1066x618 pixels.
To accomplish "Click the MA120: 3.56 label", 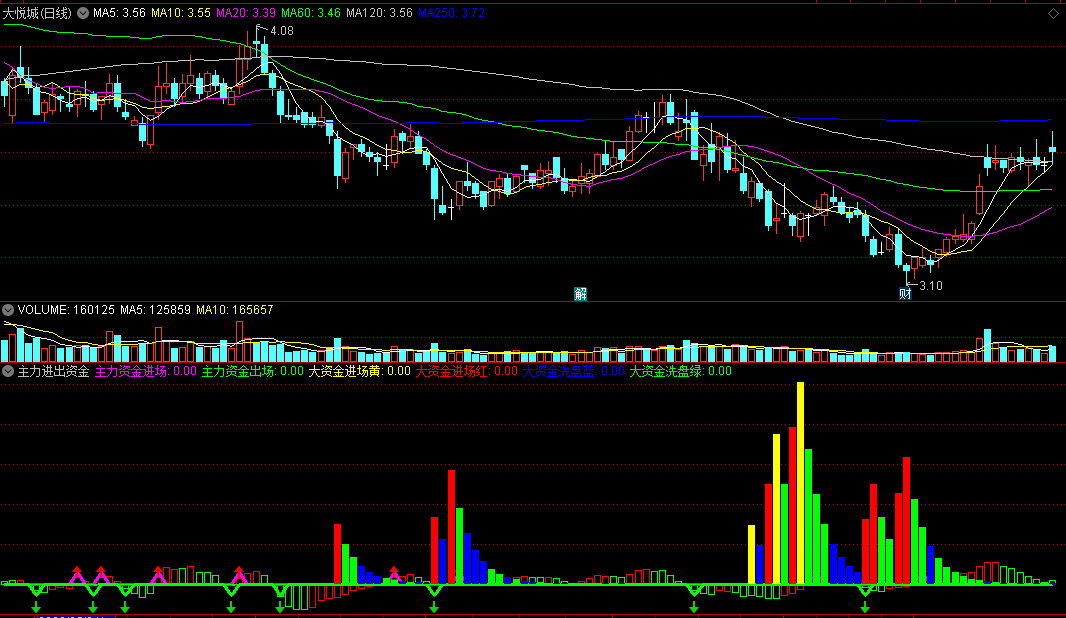I will [379, 13].
